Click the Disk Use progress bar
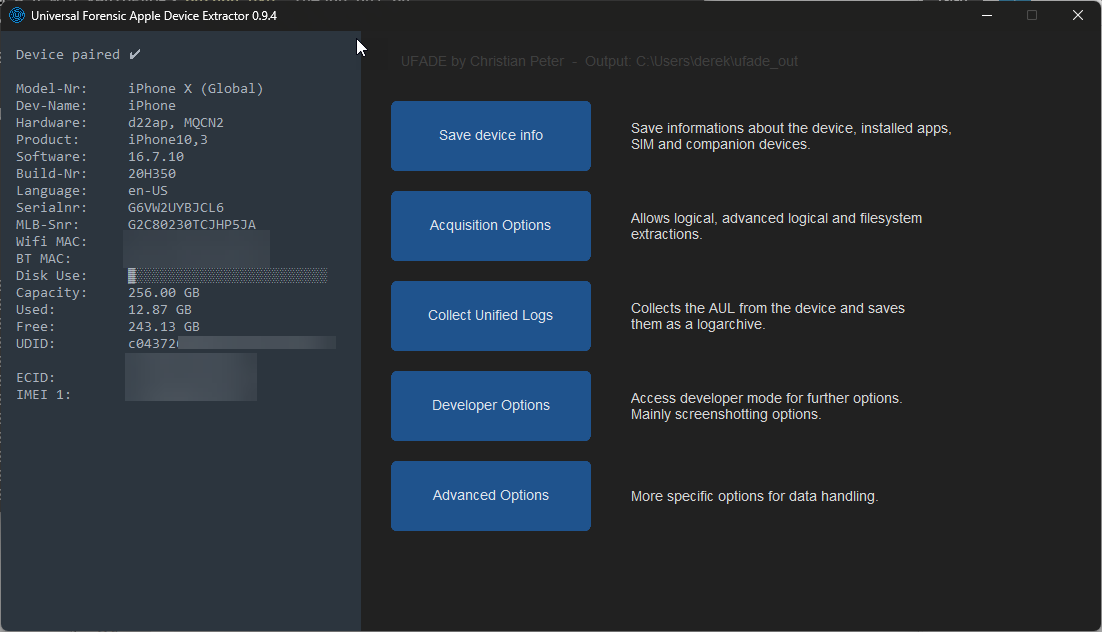 (x=227, y=276)
